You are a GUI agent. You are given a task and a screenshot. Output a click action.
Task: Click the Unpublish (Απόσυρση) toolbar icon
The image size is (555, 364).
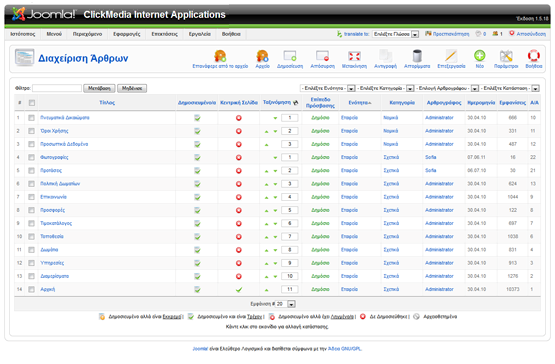[x=322, y=56]
